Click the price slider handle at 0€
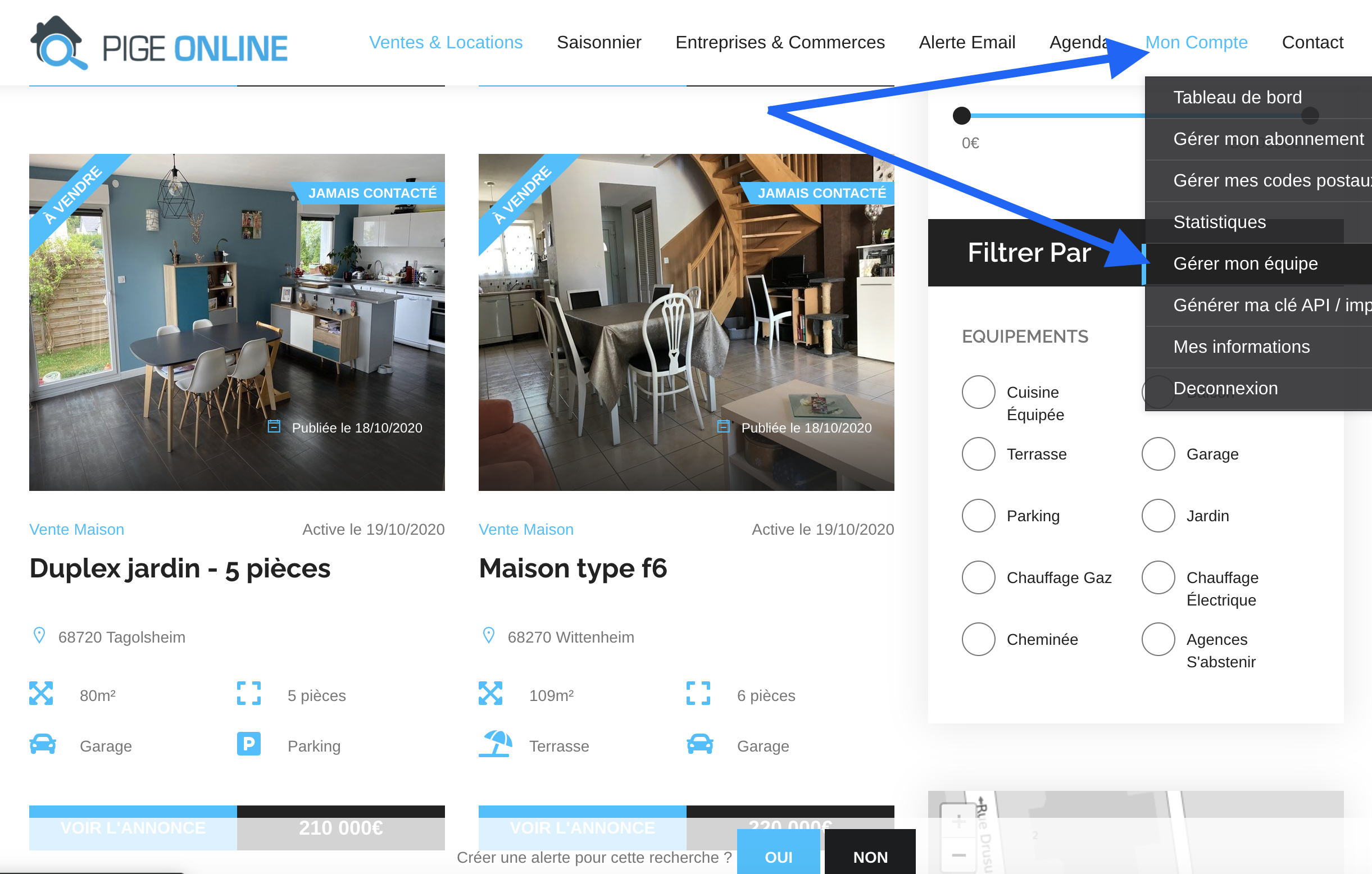Image resolution: width=1372 pixels, height=874 pixels. click(x=962, y=116)
